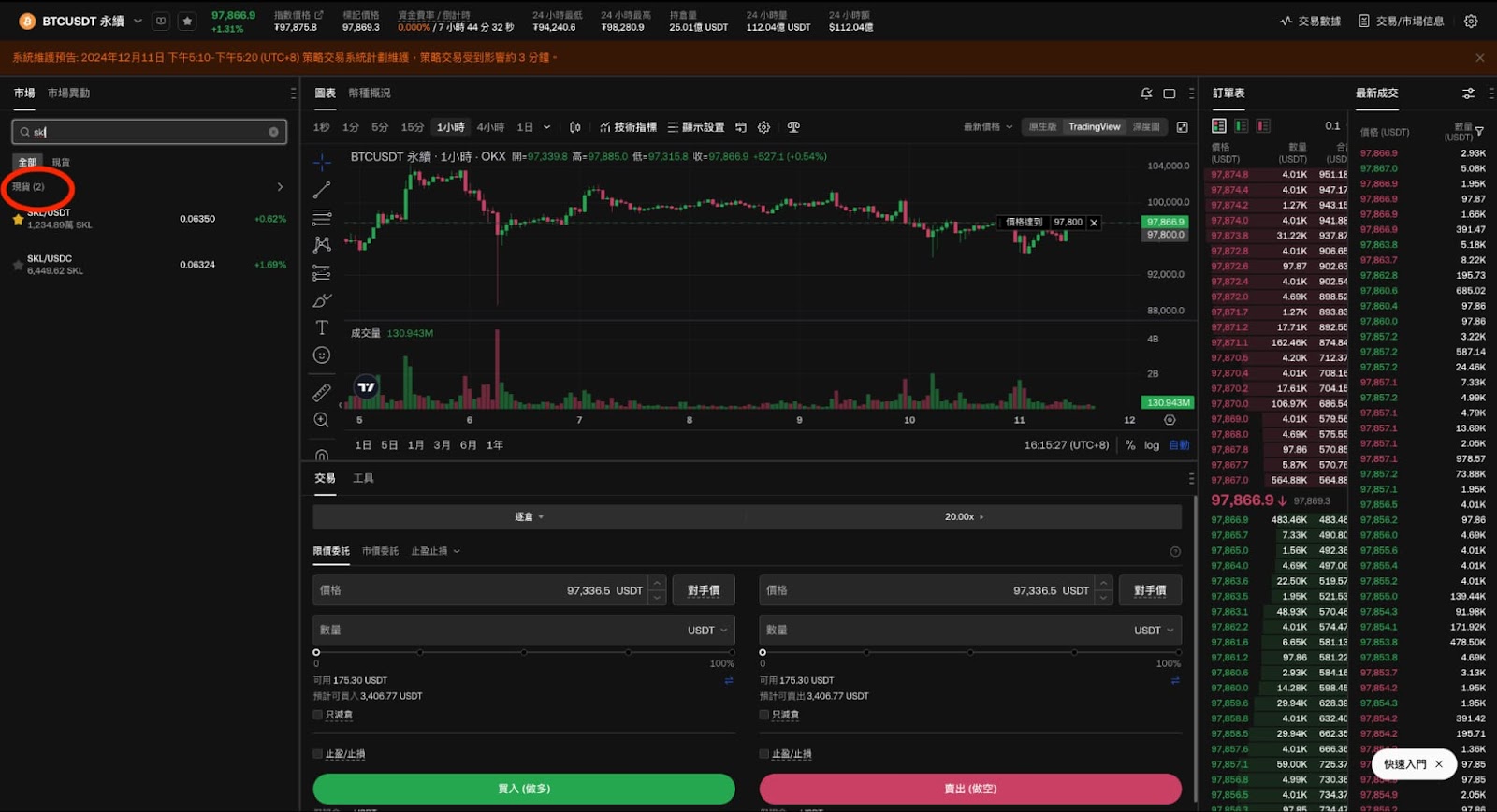Click buy-side quantity percentage slider handle

(x=316, y=652)
